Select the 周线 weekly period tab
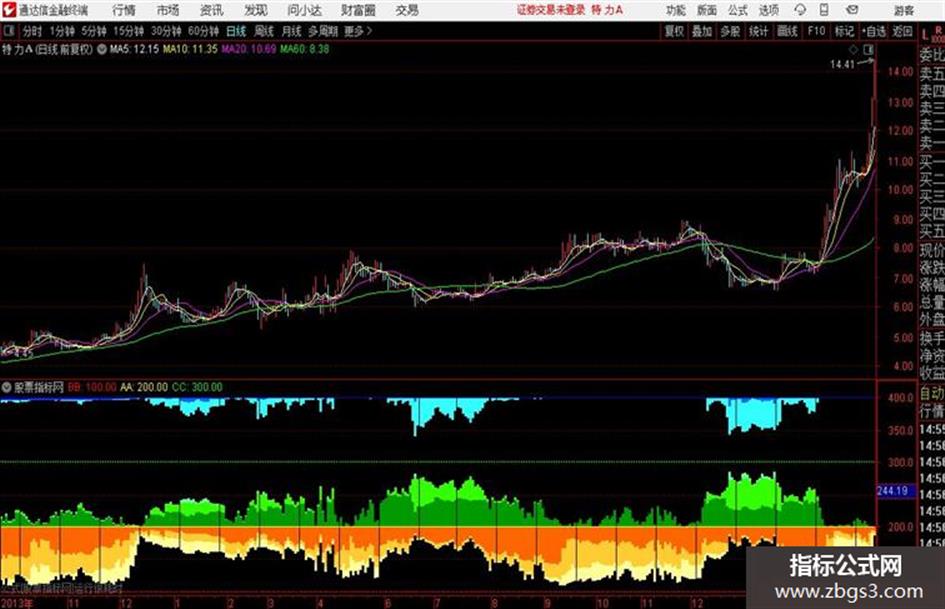Image resolution: width=945 pixels, height=609 pixels. pos(264,31)
